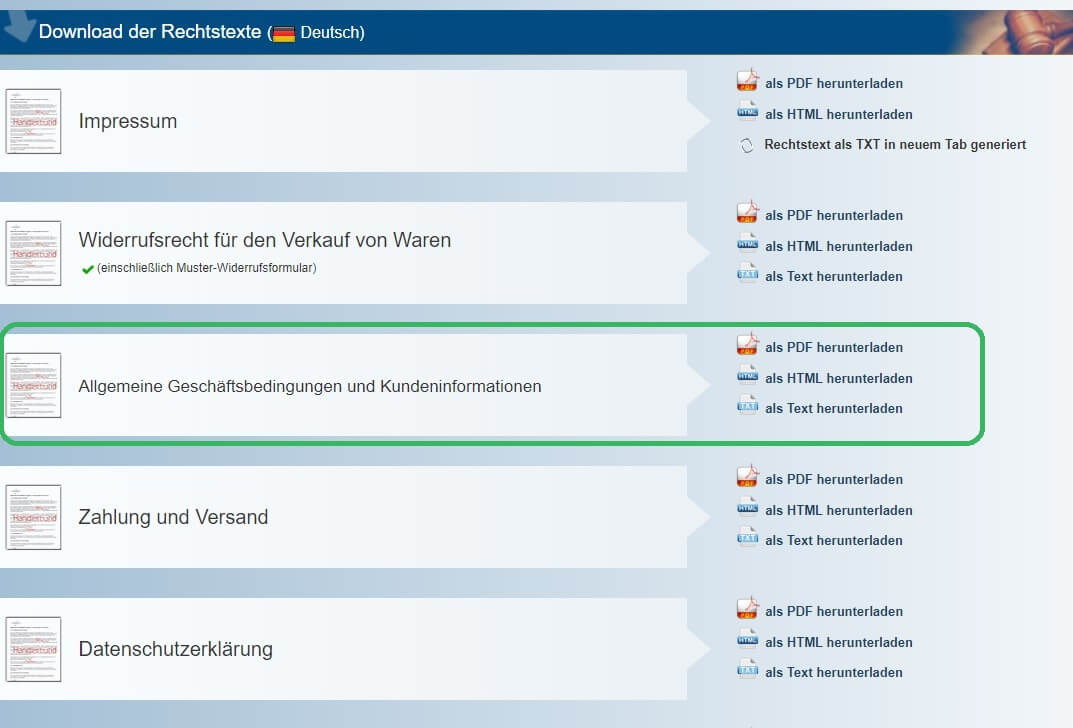
Task: Download Datenschutzerklärung via 'als PDF herunterladen'
Action: point(833,612)
